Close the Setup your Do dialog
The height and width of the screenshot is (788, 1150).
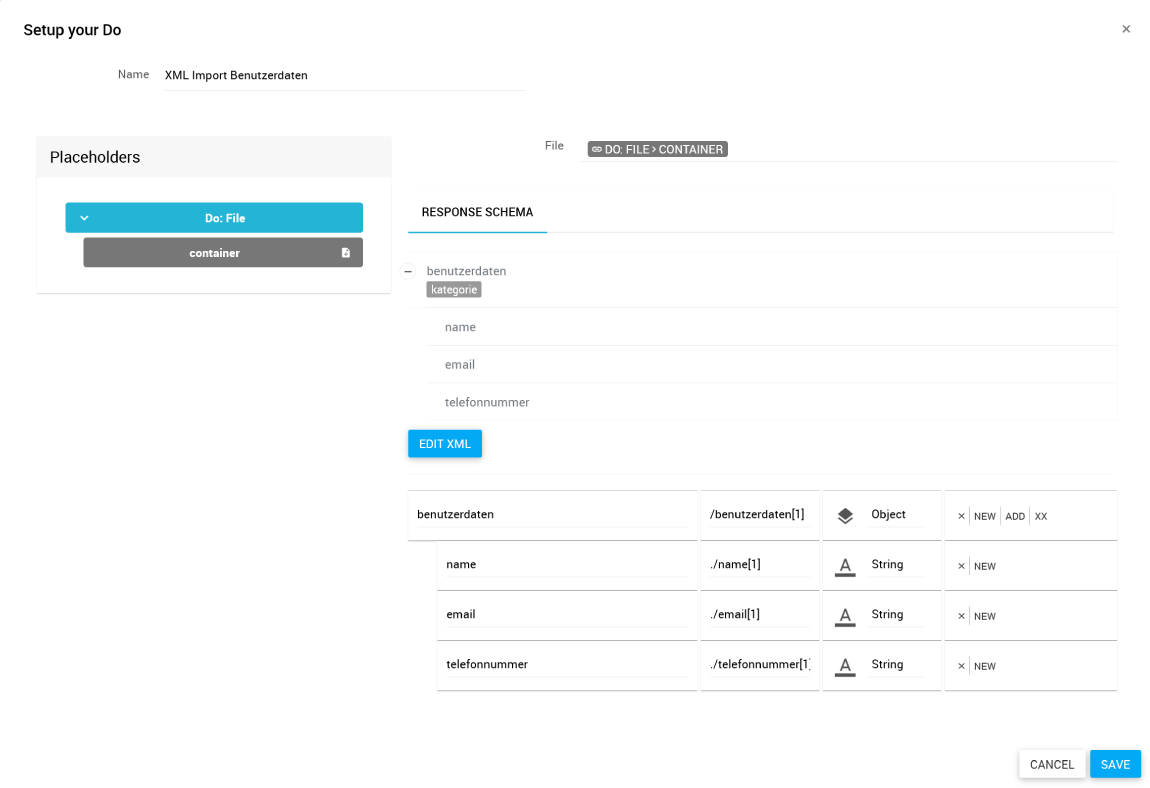(x=1126, y=29)
